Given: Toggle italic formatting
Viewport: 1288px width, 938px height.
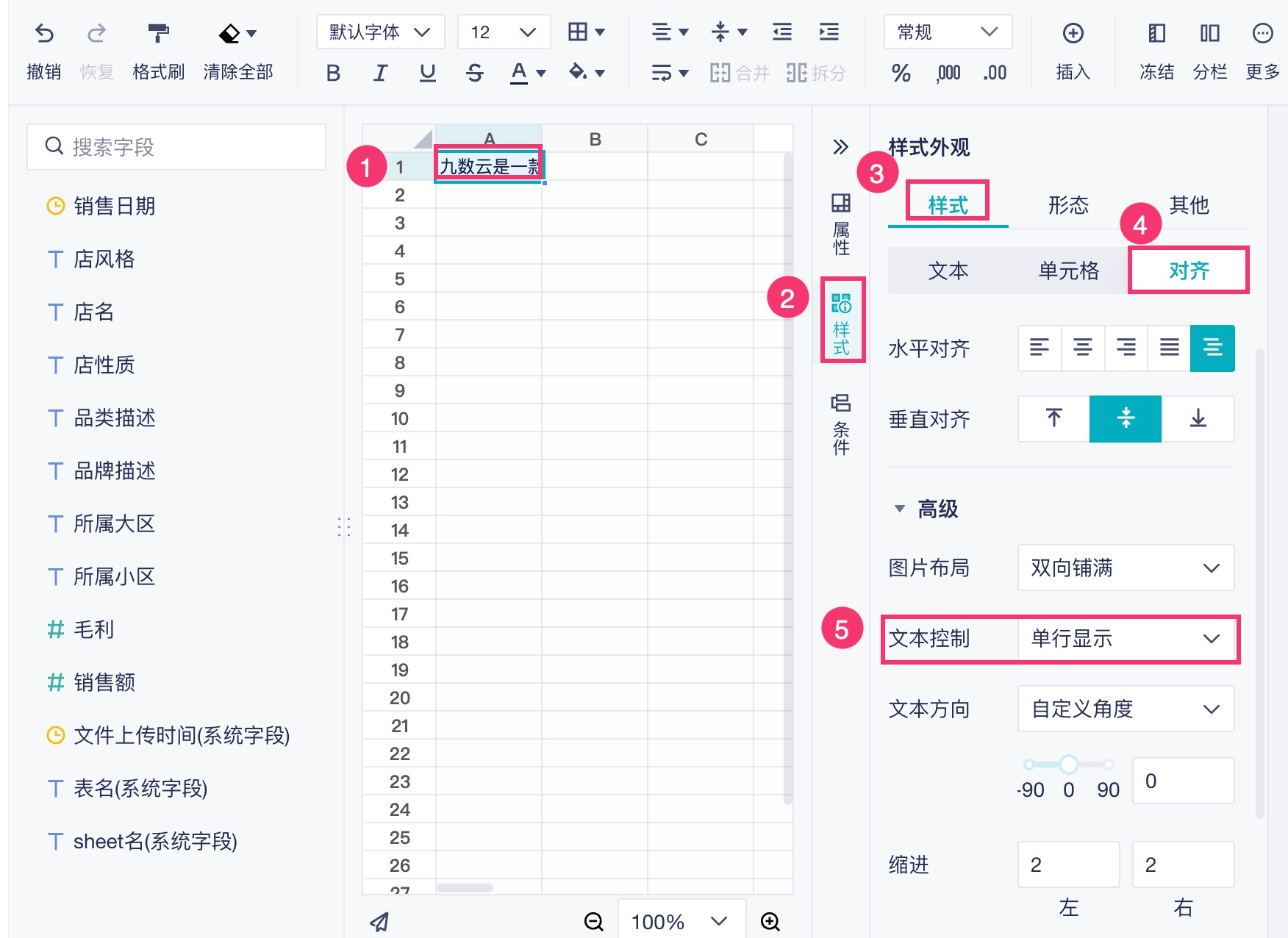Looking at the screenshot, I should 380,73.
